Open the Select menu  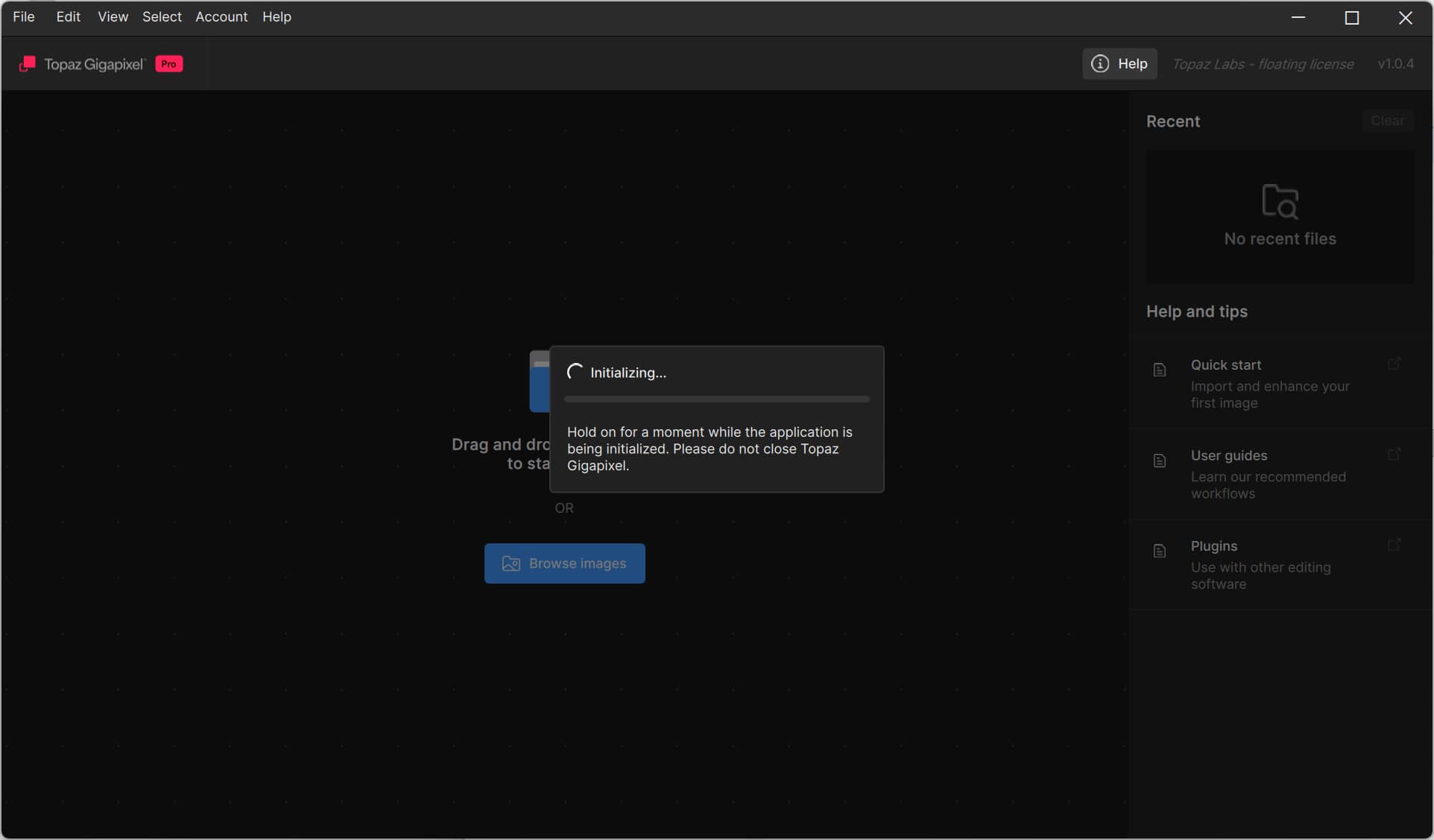click(162, 16)
